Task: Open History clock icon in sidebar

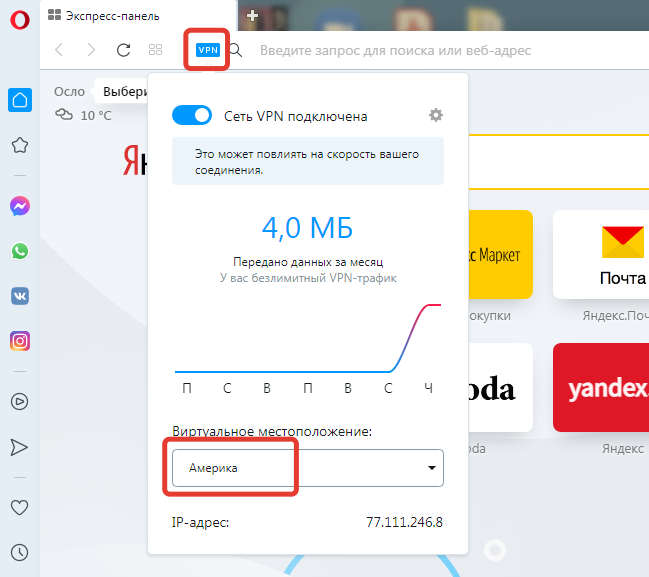Action: coord(19,553)
